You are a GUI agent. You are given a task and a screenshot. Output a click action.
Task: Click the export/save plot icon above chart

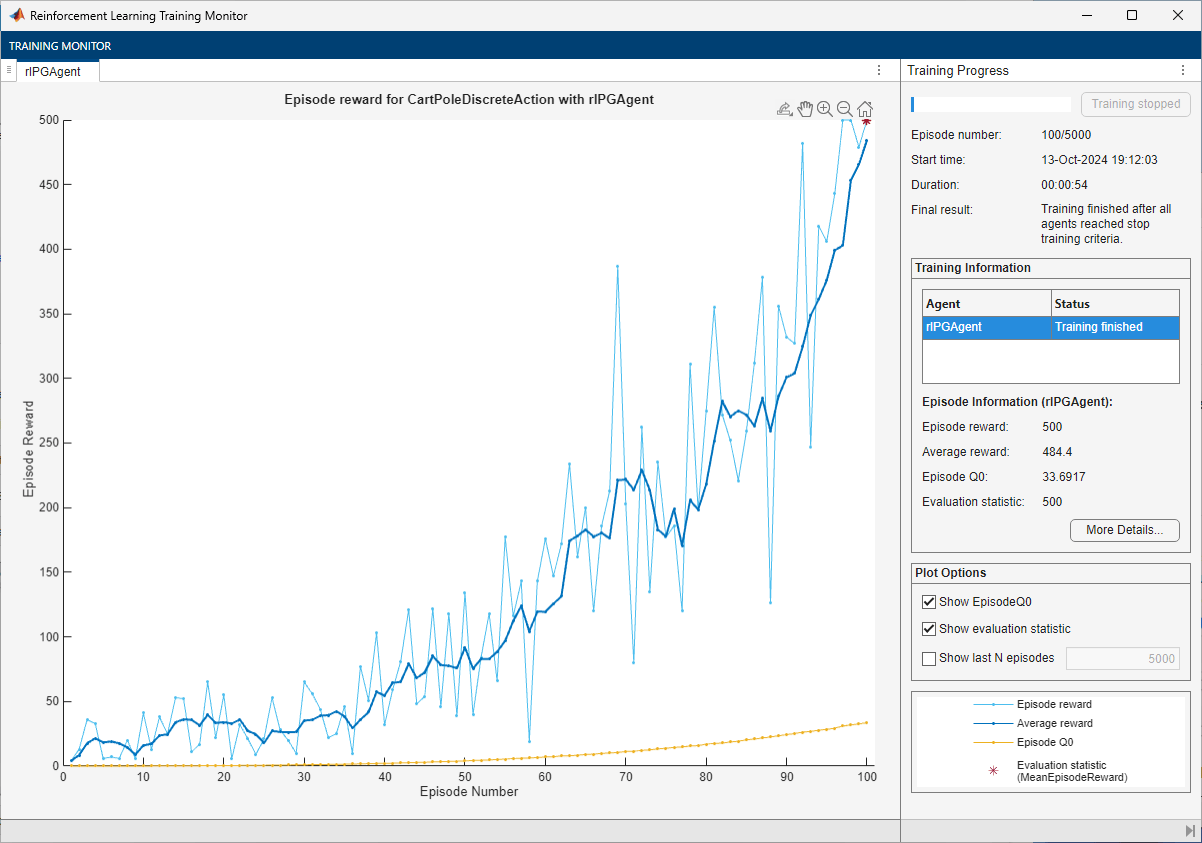point(785,109)
